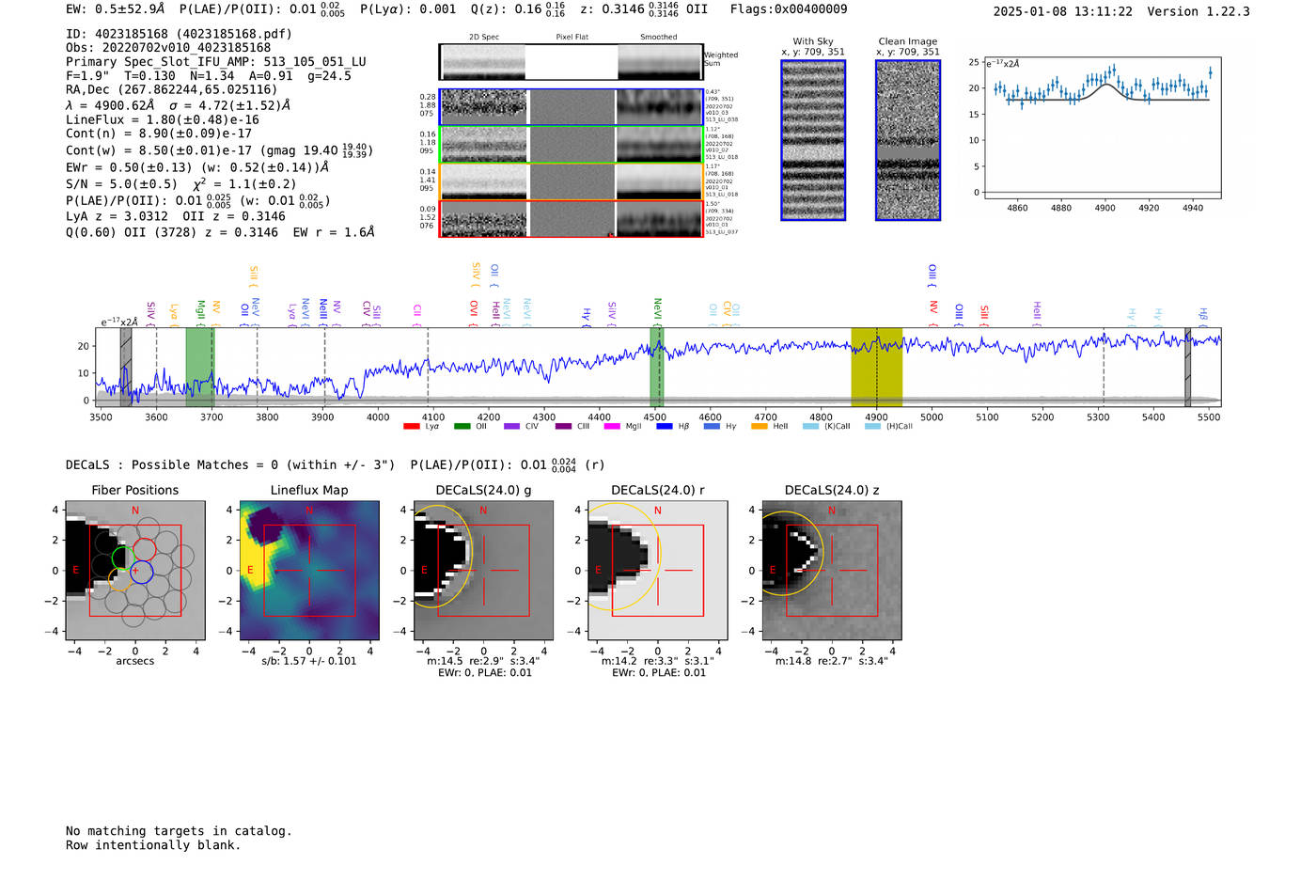Click the yellow highlighted band near 4900 Å
The height and width of the screenshot is (896, 1316).
(877, 367)
